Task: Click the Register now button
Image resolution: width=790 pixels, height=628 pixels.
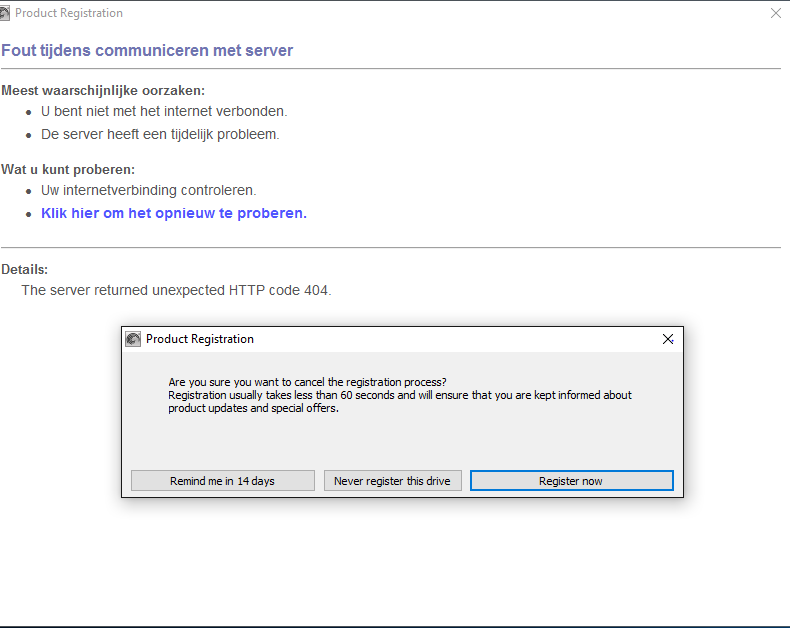Action: pyautogui.click(x=571, y=481)
